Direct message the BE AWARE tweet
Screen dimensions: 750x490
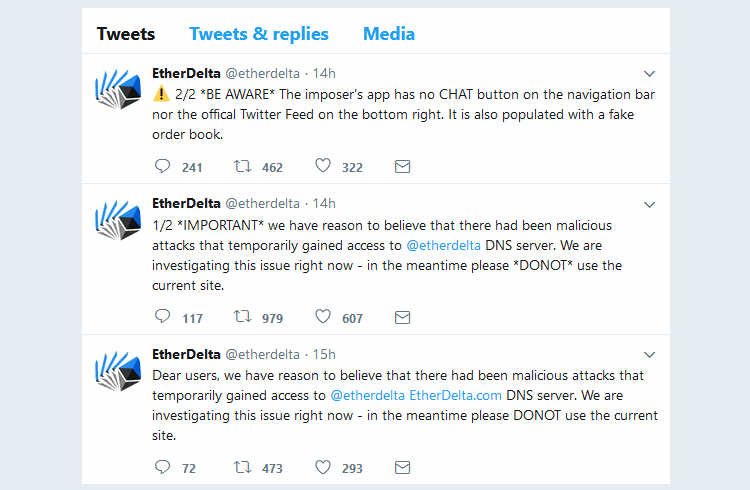coord(402,166)
